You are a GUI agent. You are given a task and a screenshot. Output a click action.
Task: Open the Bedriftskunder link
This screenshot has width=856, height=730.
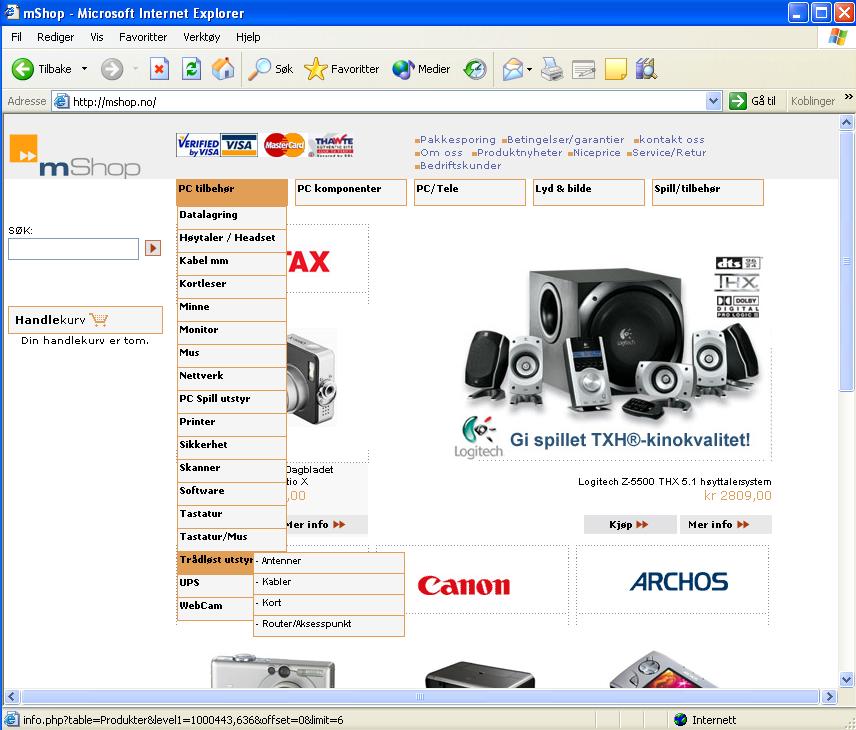pos(460,165)
